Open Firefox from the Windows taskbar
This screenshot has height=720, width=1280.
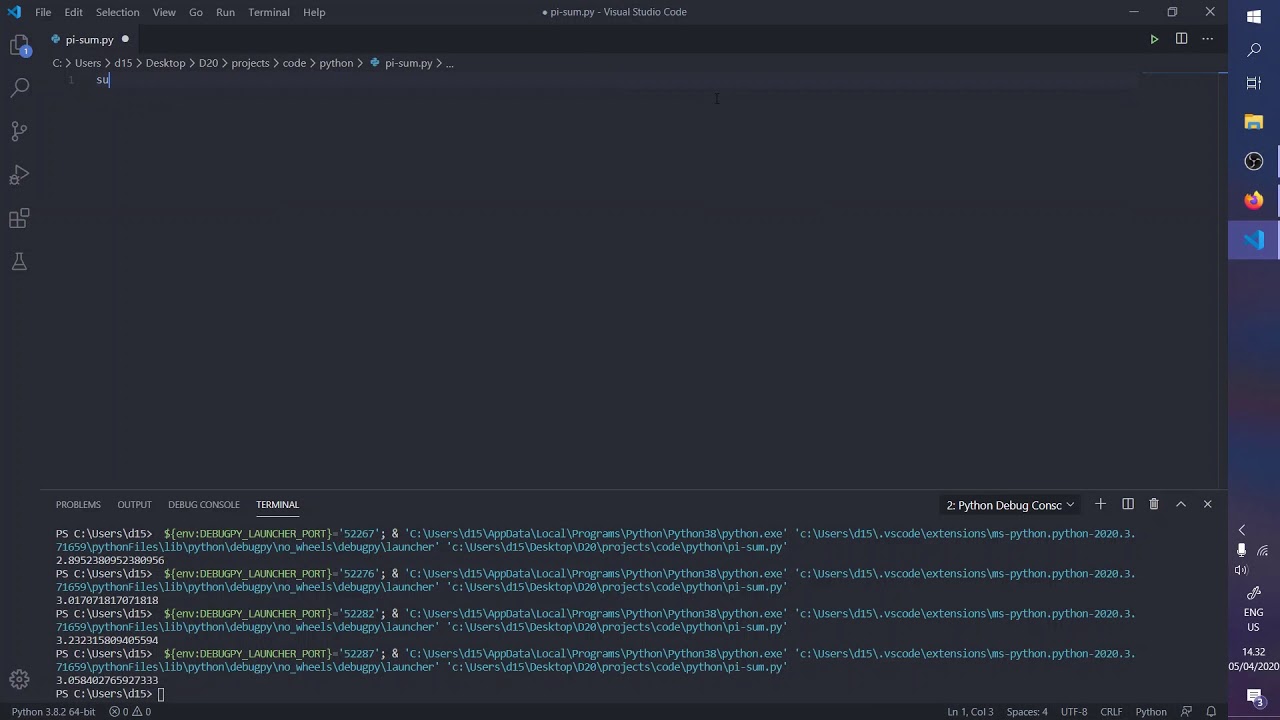[1254, 200]
